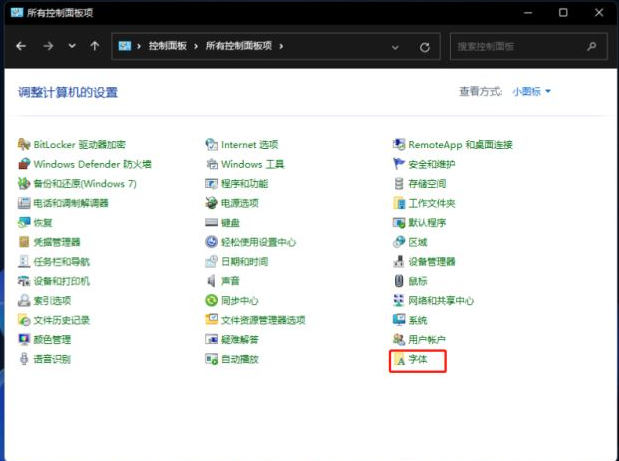Open the recent locations dropdown chevron

[x=71, y=47]
